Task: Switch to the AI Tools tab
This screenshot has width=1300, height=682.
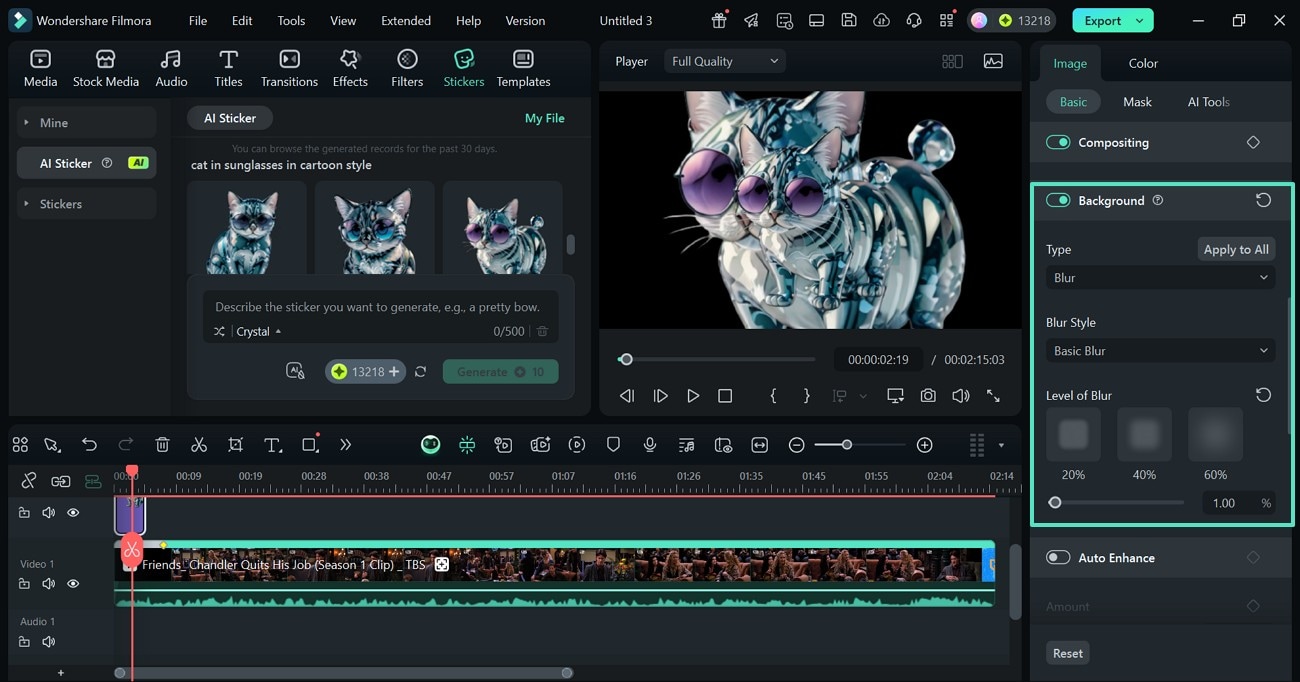Action: 1208,102
